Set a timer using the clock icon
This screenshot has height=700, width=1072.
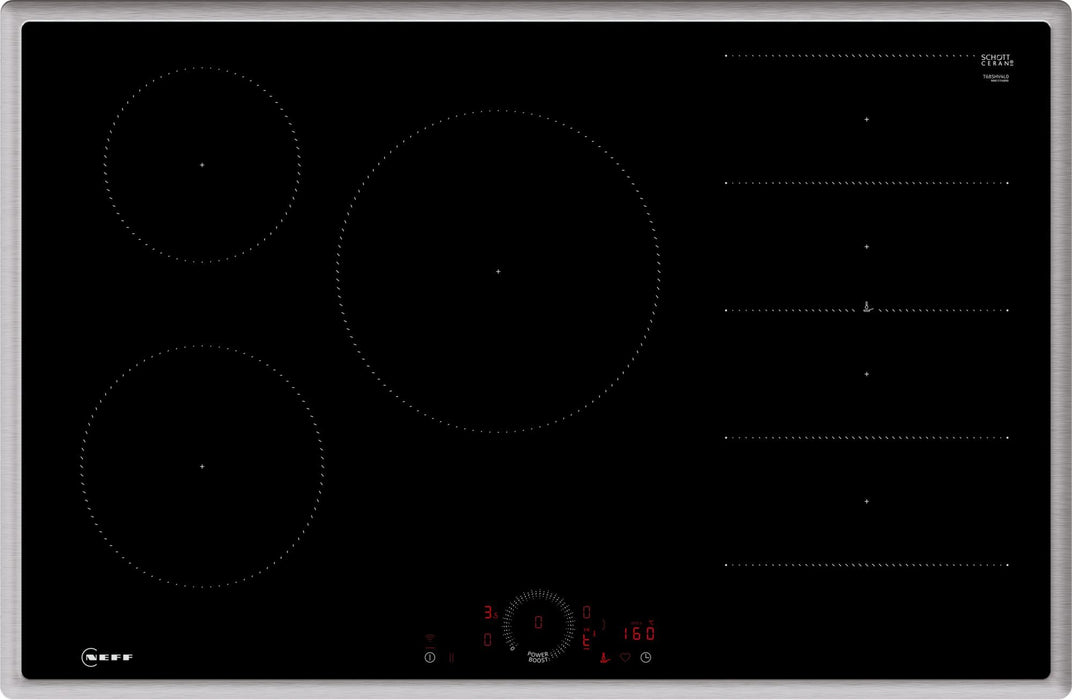coord(645,657)
